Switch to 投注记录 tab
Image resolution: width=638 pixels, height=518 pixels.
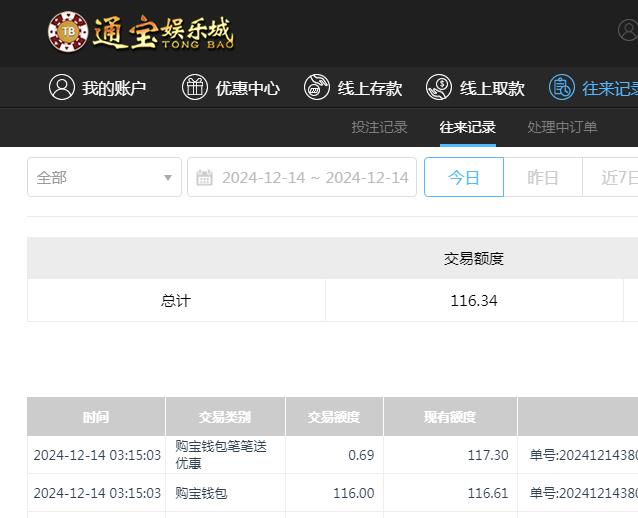[x=379, y=127]
